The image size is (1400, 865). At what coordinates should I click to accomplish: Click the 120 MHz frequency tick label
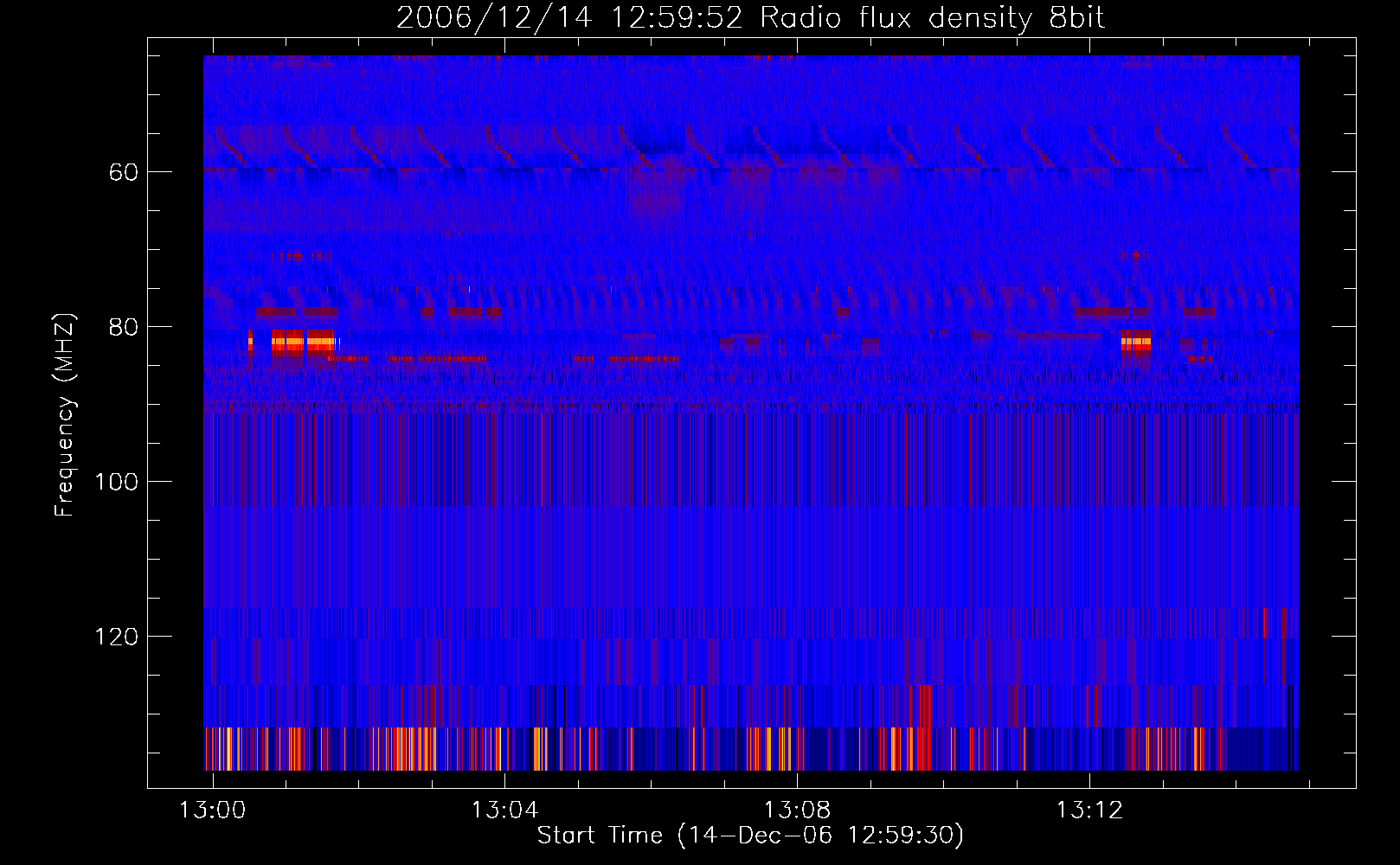pos(117,637)
